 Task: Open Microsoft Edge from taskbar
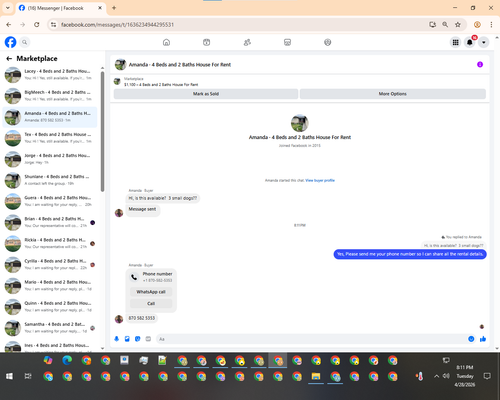[67, 360]
